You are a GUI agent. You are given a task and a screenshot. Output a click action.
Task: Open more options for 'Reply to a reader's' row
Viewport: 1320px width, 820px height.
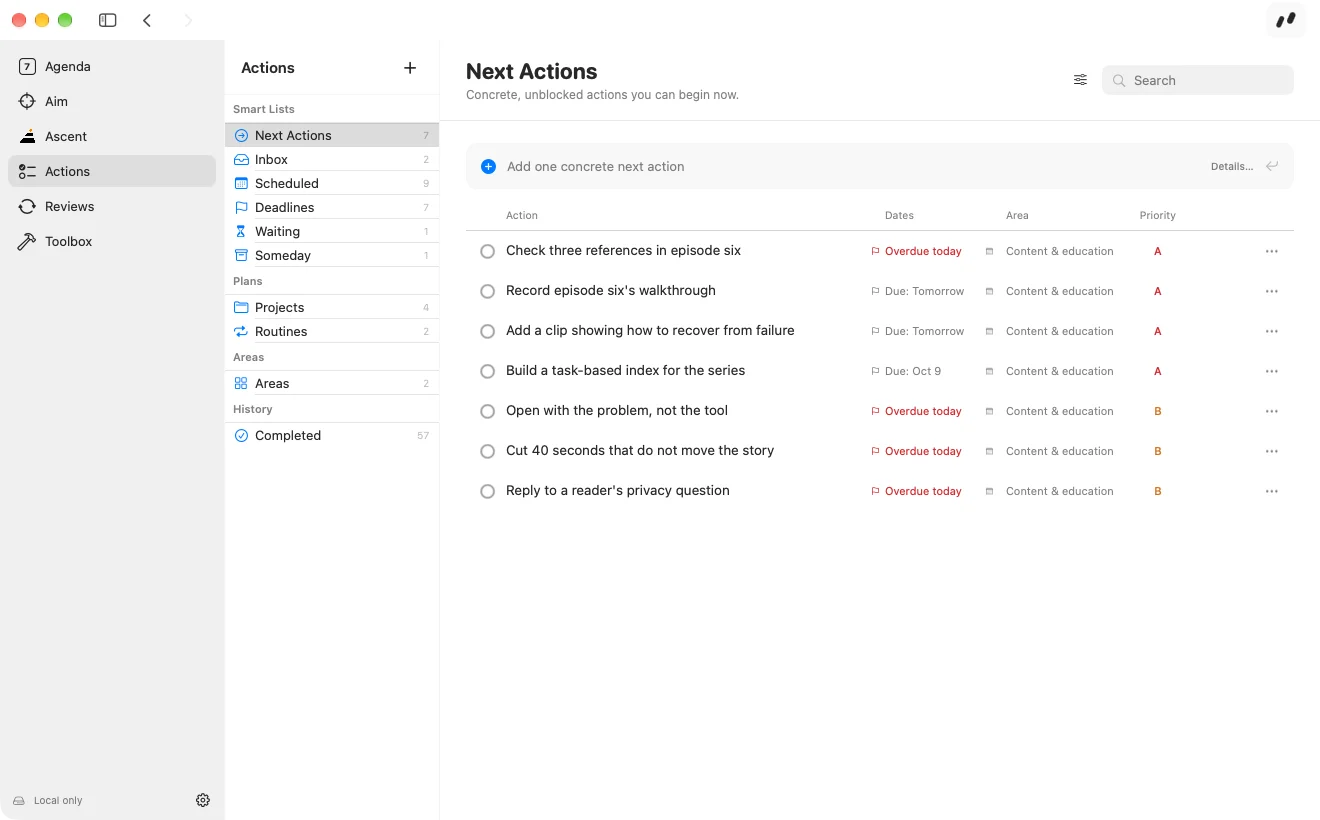tap(1271, 491)
